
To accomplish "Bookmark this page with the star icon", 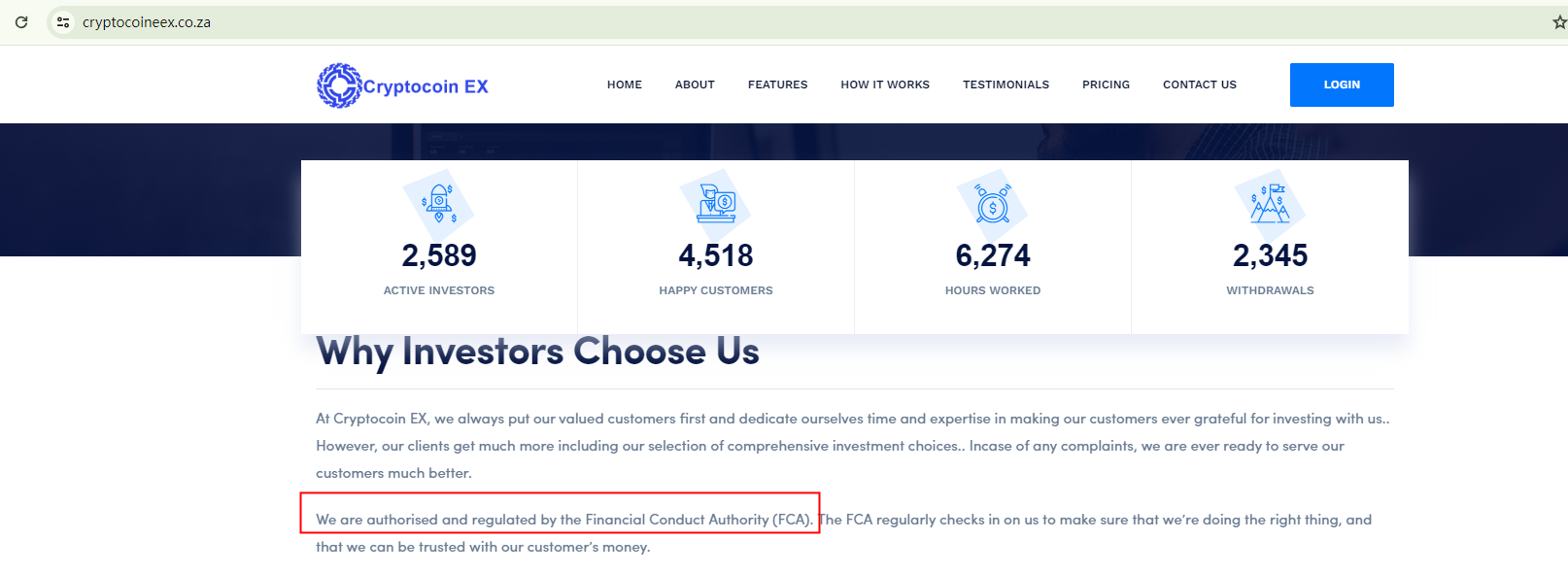I will 1558,22.
